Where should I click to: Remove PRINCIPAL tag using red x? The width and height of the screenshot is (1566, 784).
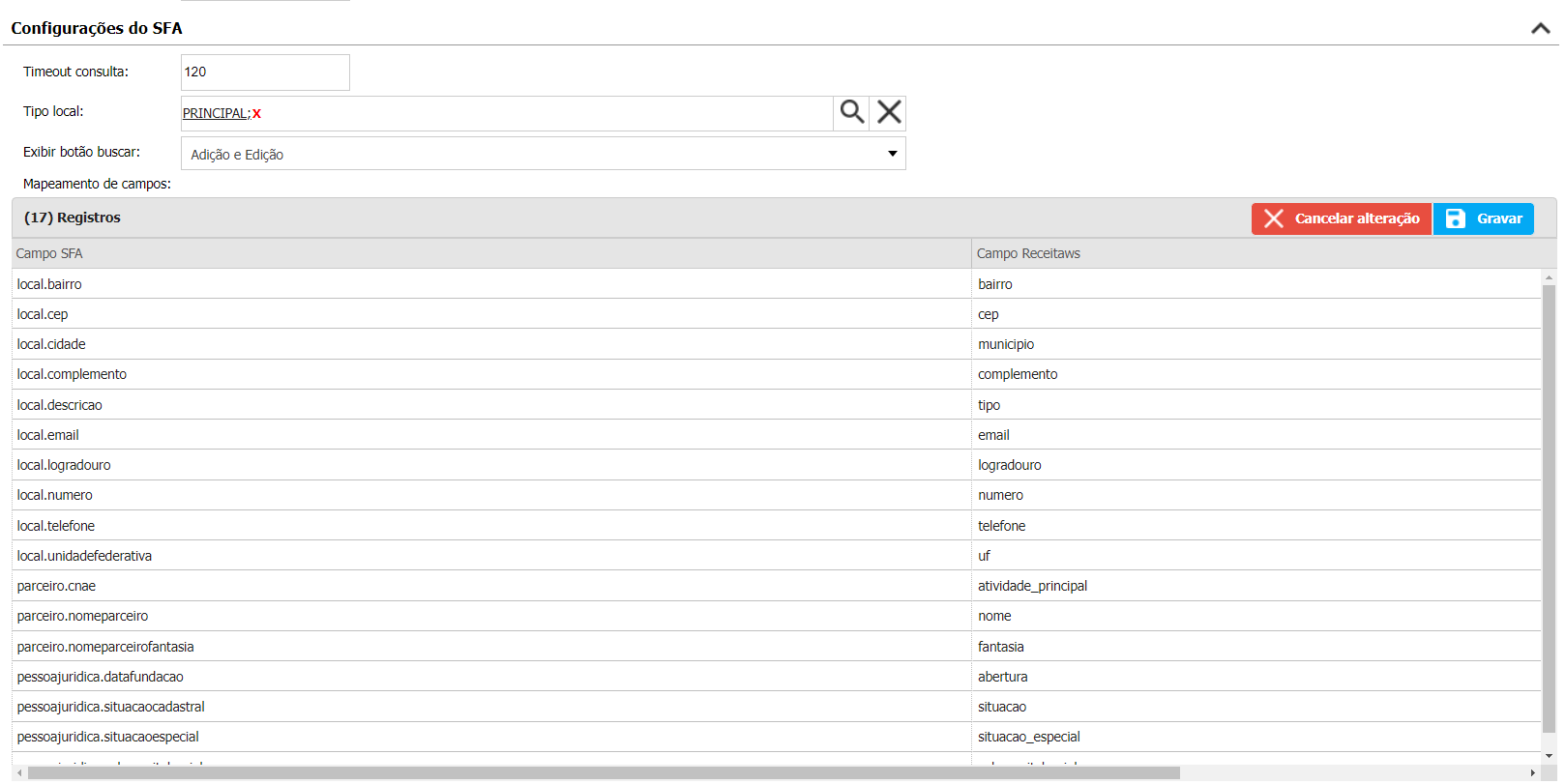[x=256, y=114]
